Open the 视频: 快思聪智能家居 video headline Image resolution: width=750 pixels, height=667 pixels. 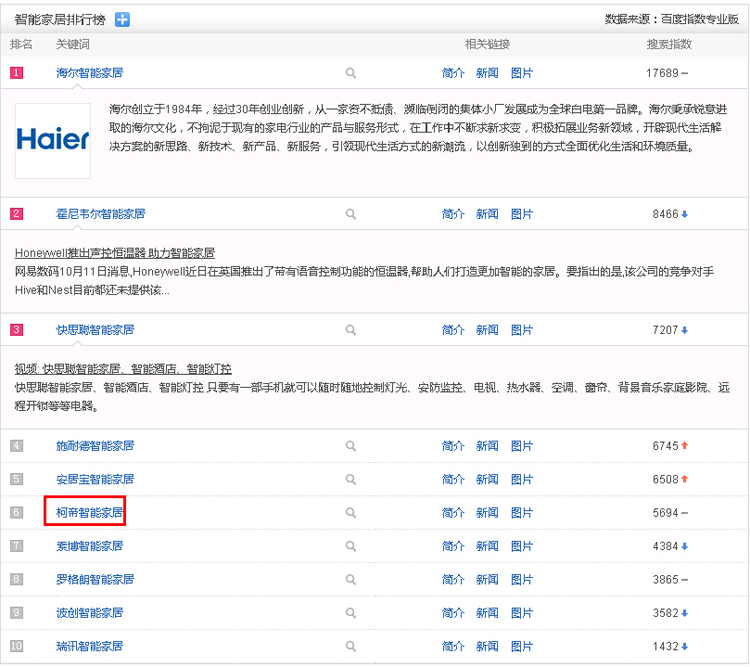click(123, 369)
